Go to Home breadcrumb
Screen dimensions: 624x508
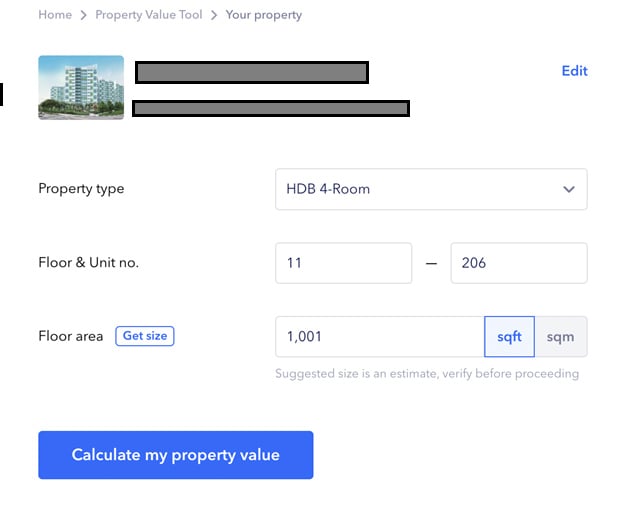pos(55,15)
